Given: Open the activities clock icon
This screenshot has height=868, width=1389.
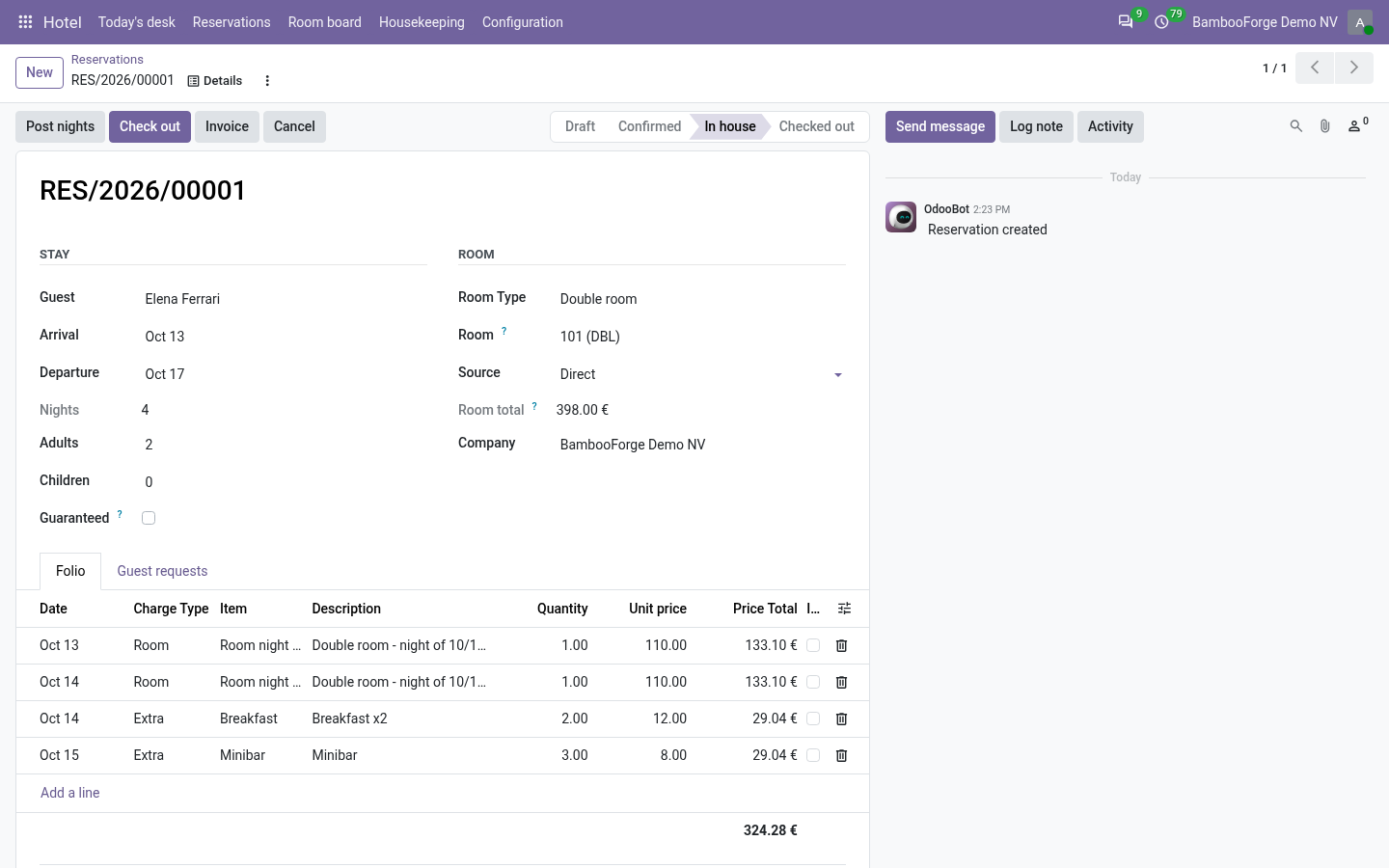Looking at the screenshot, I should coord(1162,22).
